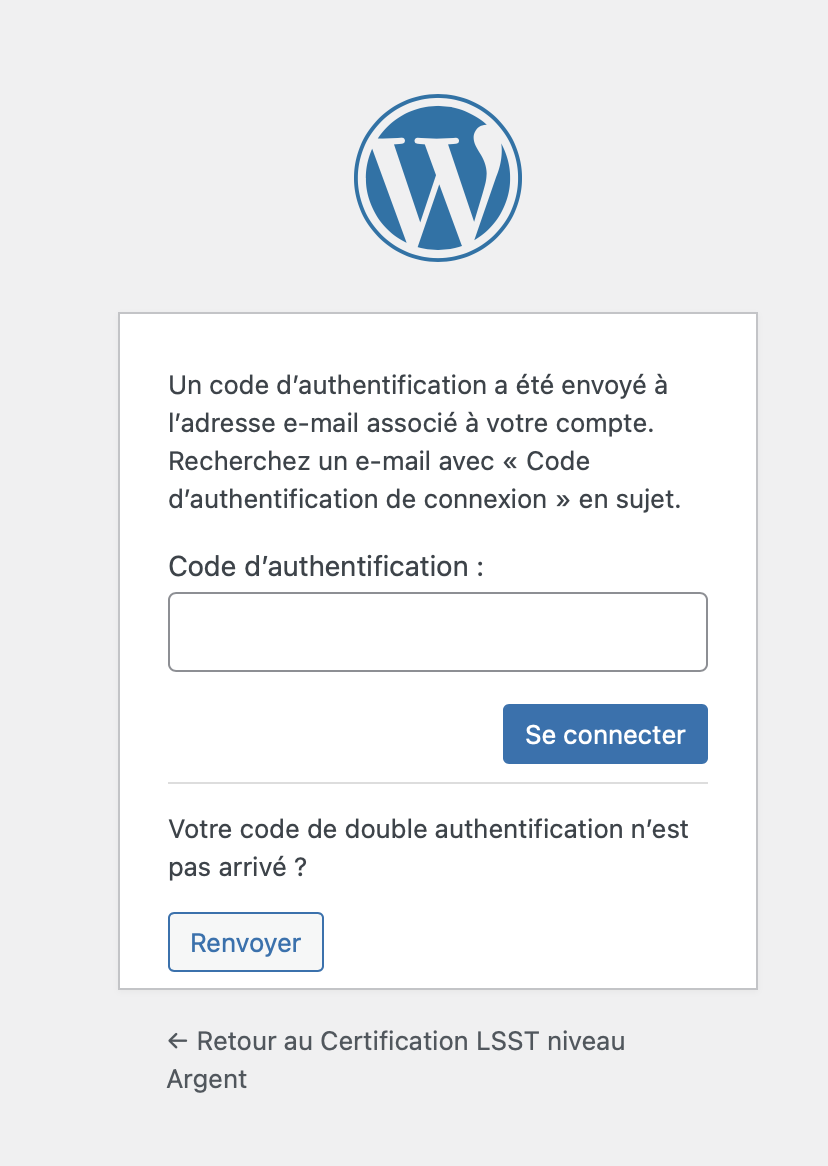Click the text "l'adresse e-mail associé à votre compte"
The image size is (828, 1166).
[x=410, y=423]
